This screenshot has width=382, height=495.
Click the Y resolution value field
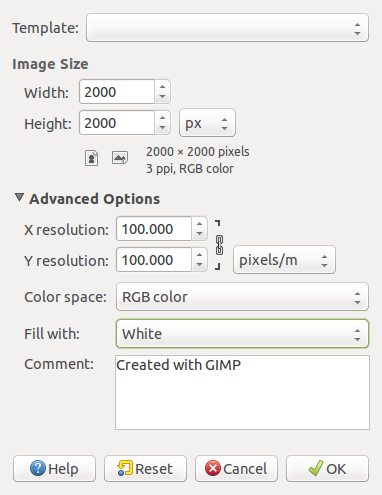pos(154,260)
